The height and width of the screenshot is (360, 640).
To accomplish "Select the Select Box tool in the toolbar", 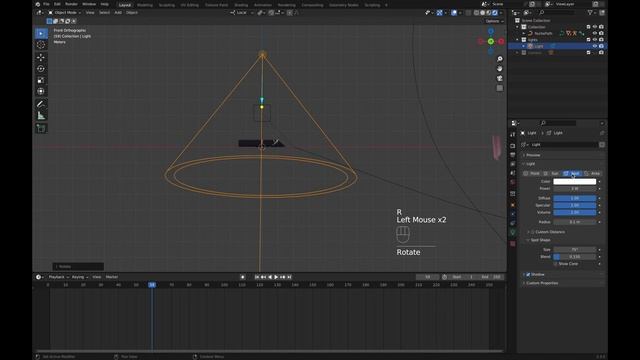I will tap(41, 33).
